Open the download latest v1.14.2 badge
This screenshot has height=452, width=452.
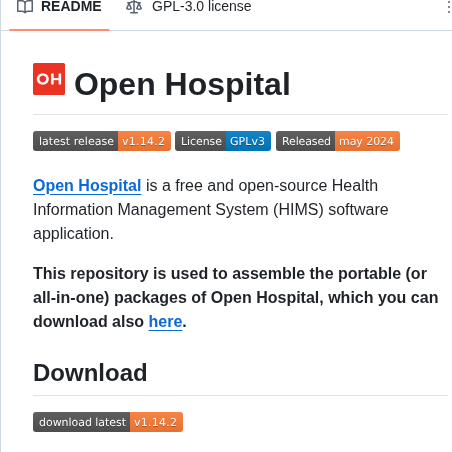point(108,422)
